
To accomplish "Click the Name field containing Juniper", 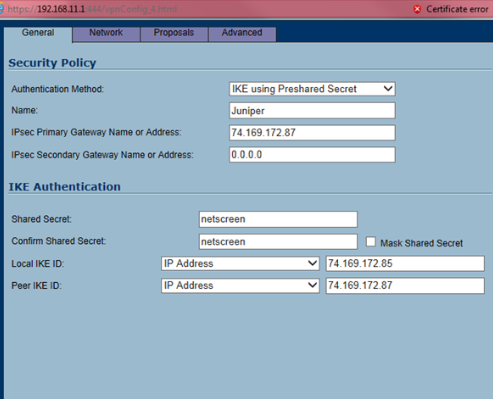I will tap(312, 111).
